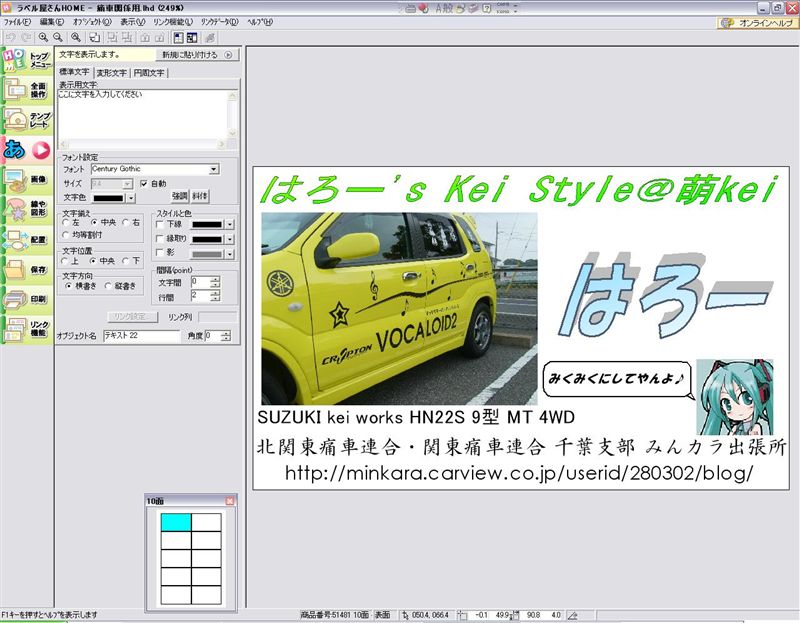Click the overlapping-squares toolbar icon after magnifiers

(x=94, y=37)
